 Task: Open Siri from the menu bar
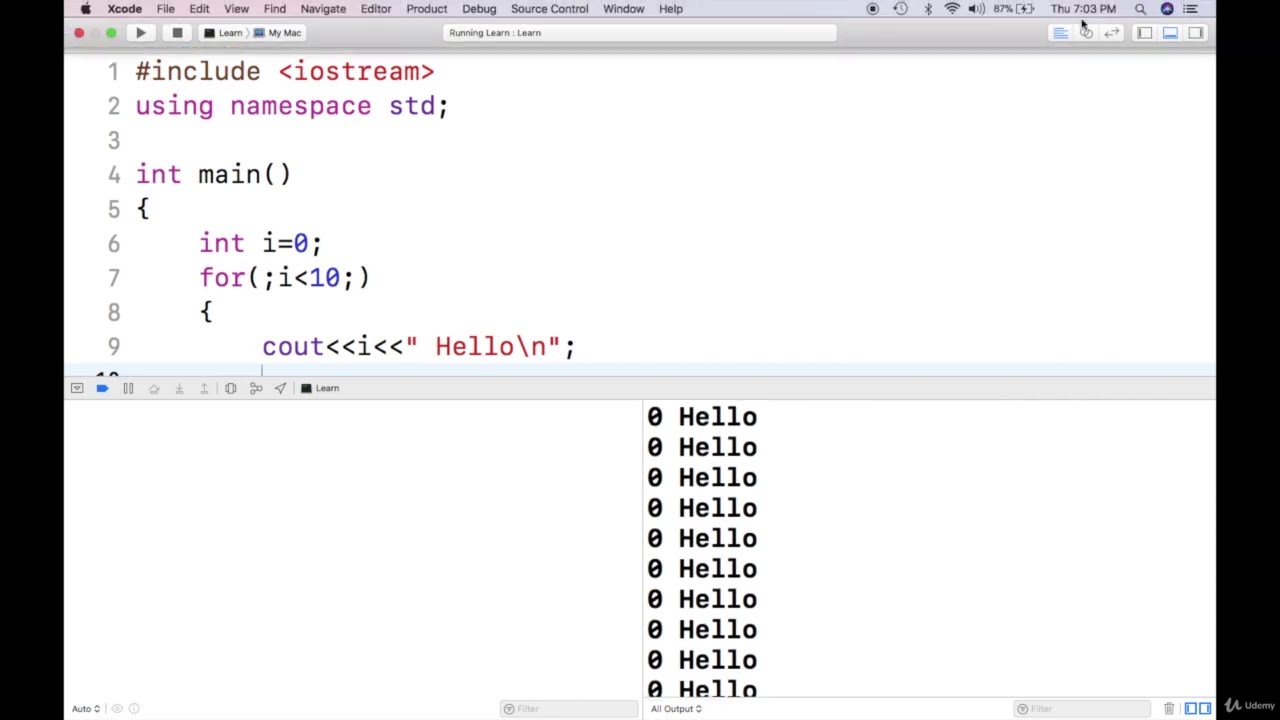(1167, 9)
